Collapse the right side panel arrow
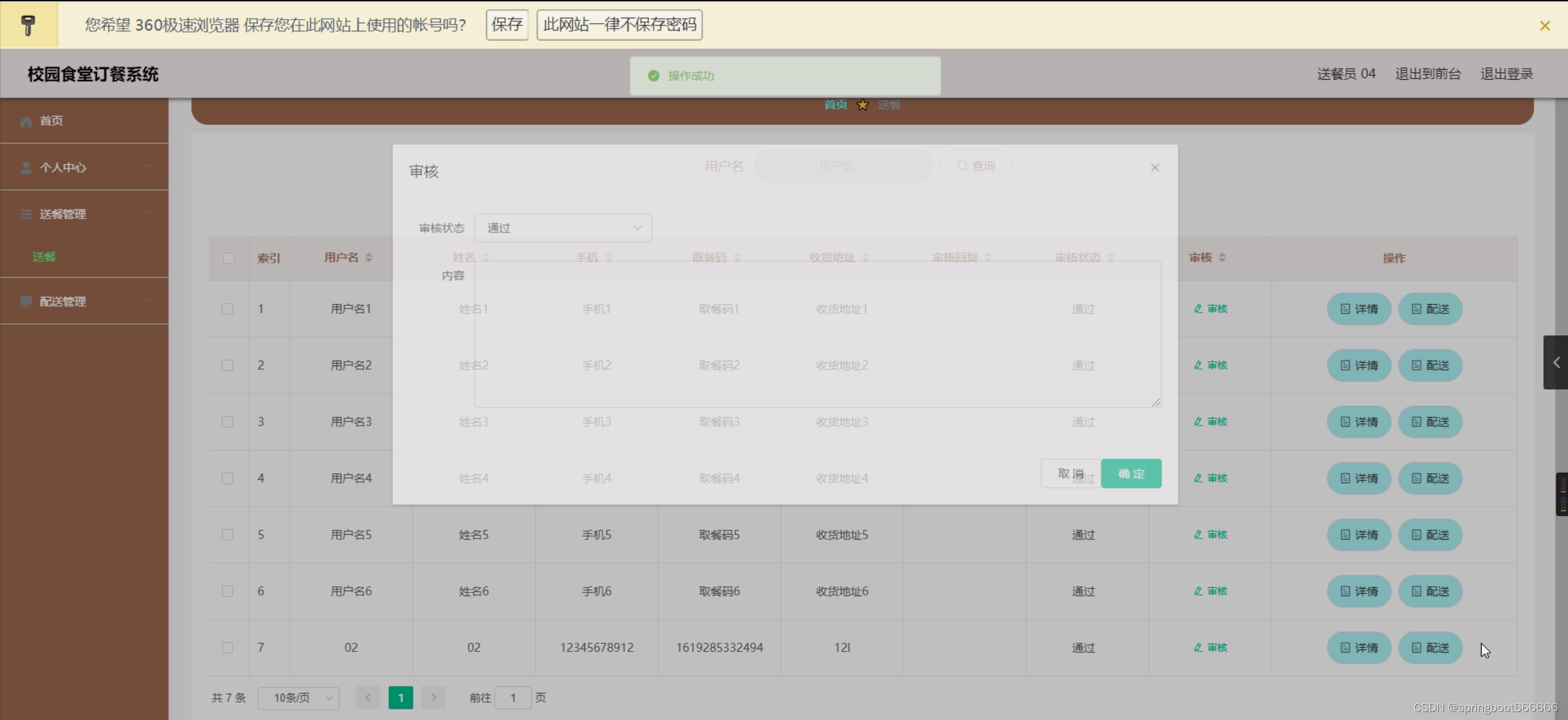 1556,362
